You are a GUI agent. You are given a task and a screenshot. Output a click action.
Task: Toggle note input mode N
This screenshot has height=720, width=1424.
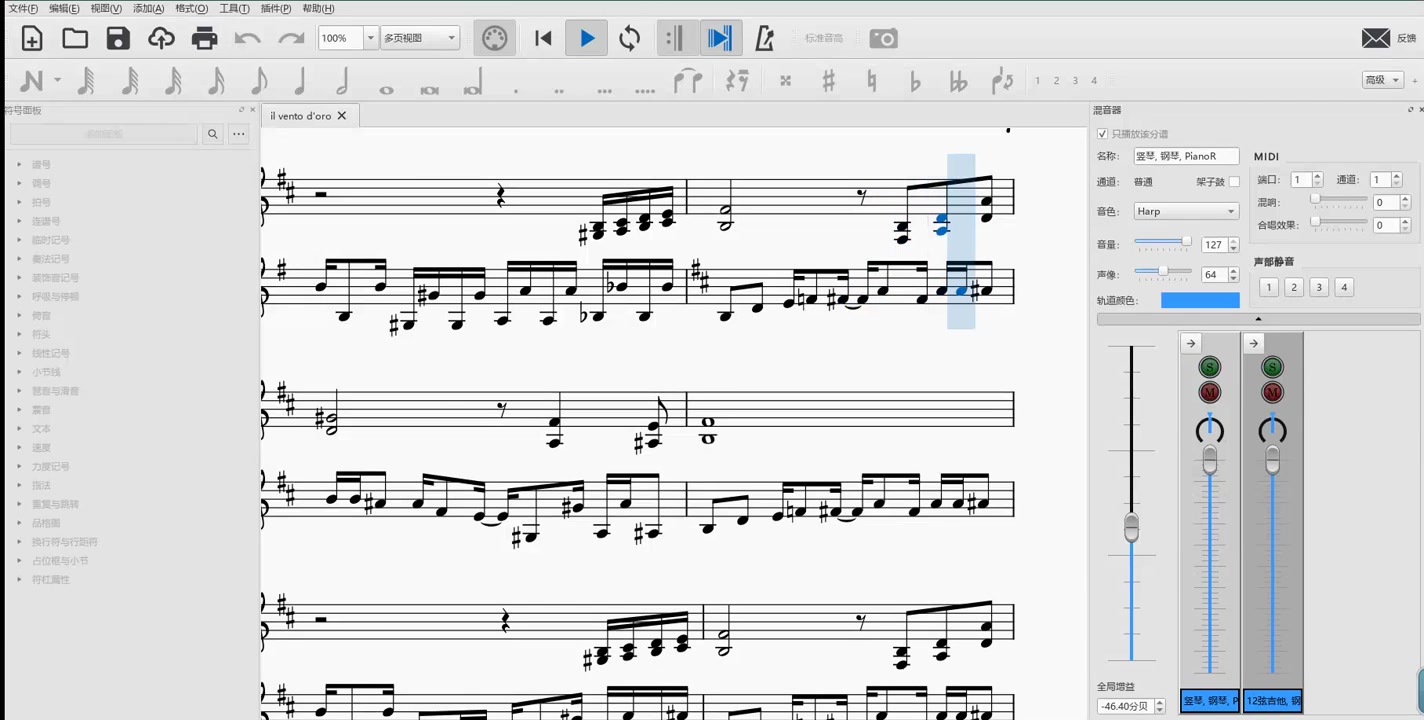tap(31, 81)
